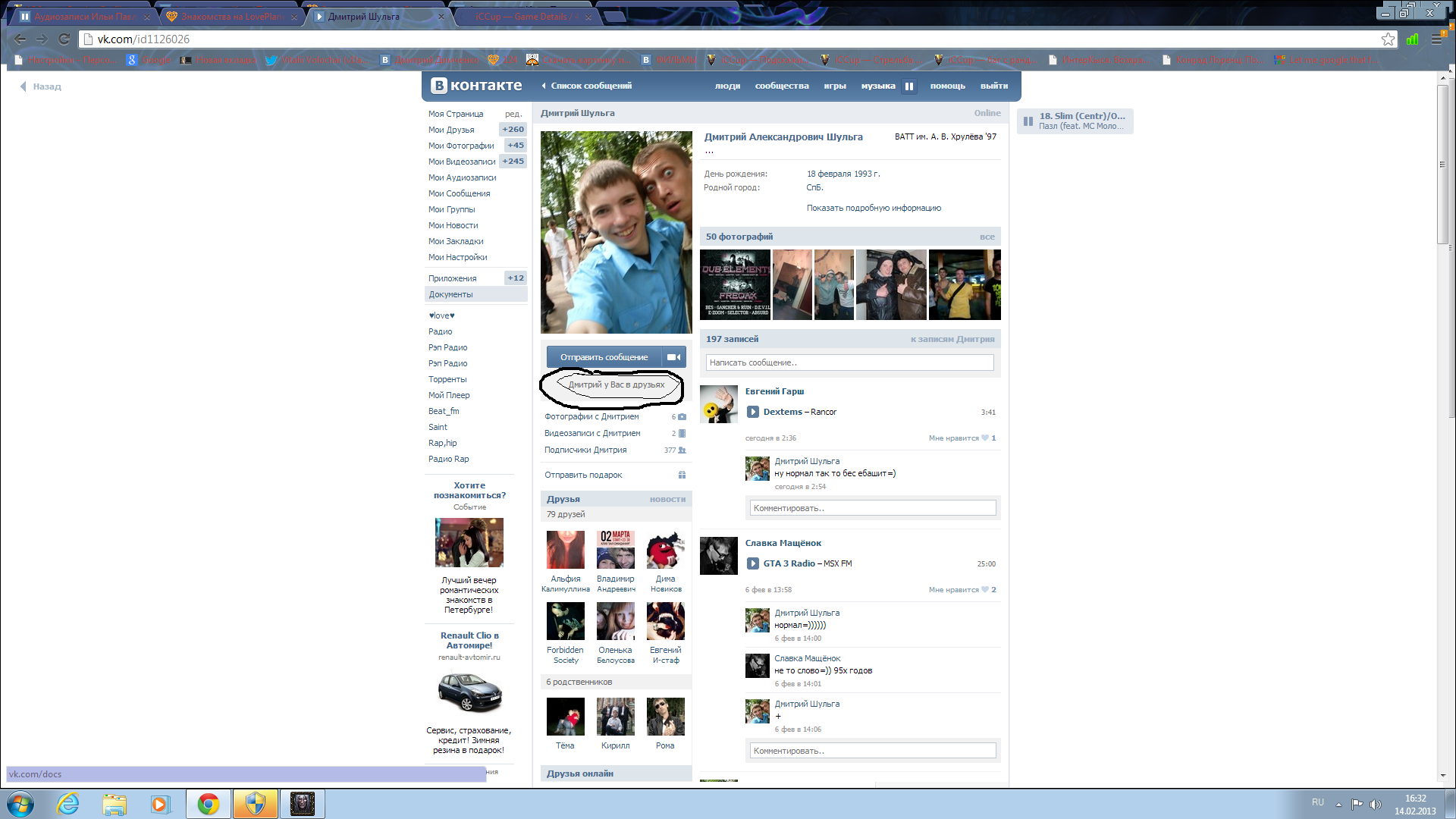Viewport: 1456px width, 819px height.
Task: Open the к записям Дмитрия link
Action: coord(952,339)
